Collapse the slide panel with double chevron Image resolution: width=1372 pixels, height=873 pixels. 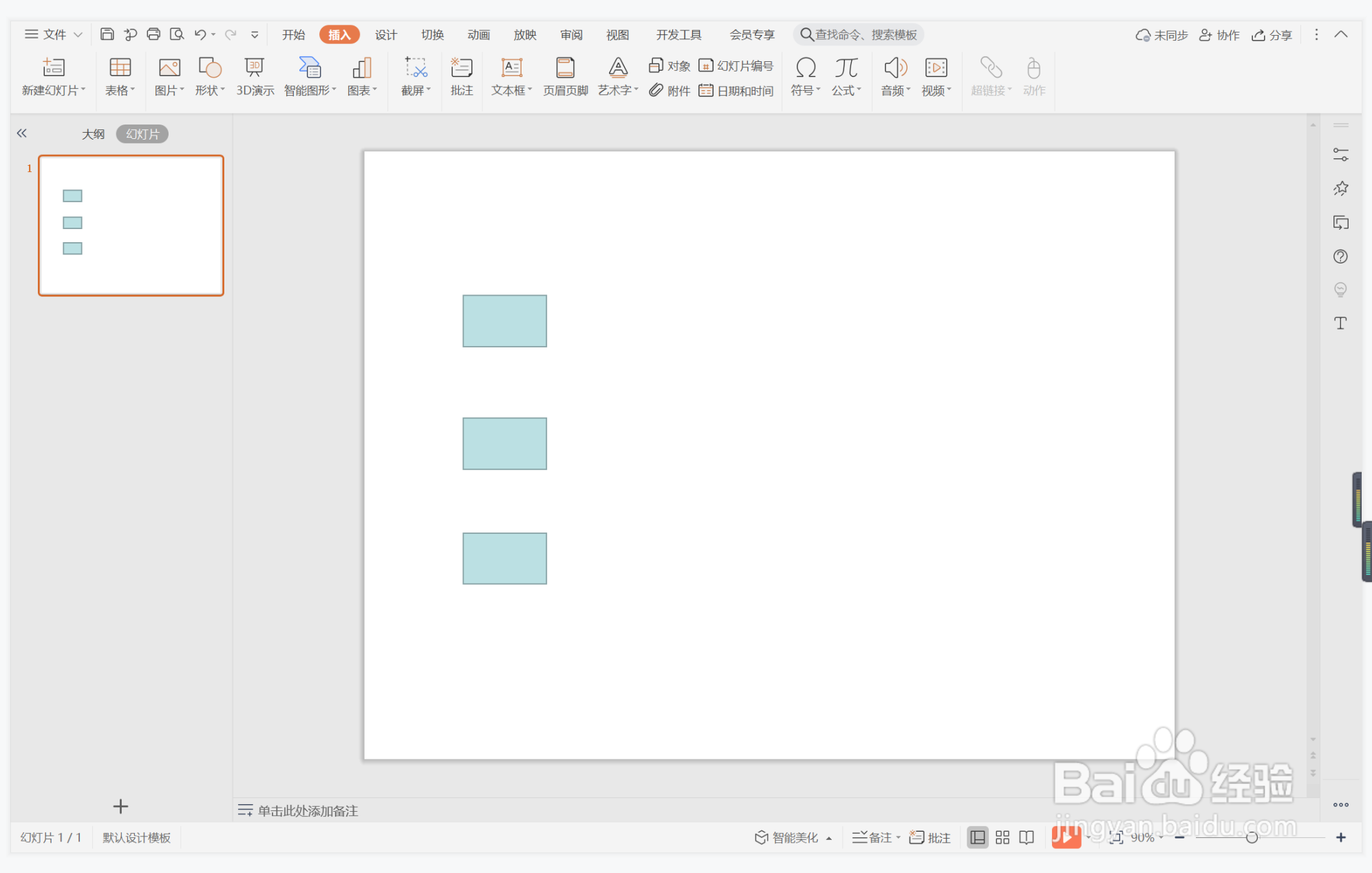[x=22, y=133]
